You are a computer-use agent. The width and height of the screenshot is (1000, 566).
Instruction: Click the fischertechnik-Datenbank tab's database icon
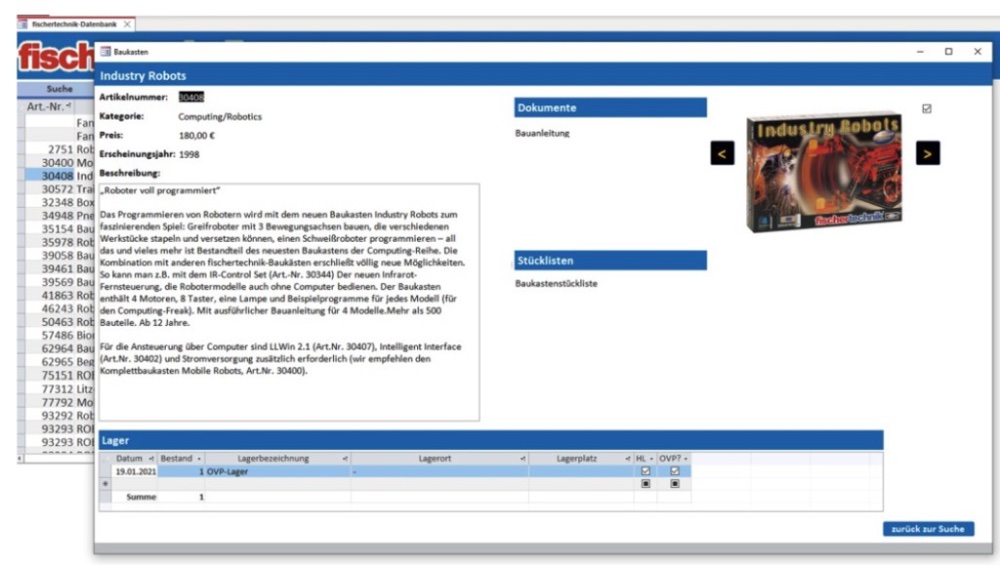[x=23, y=24]
